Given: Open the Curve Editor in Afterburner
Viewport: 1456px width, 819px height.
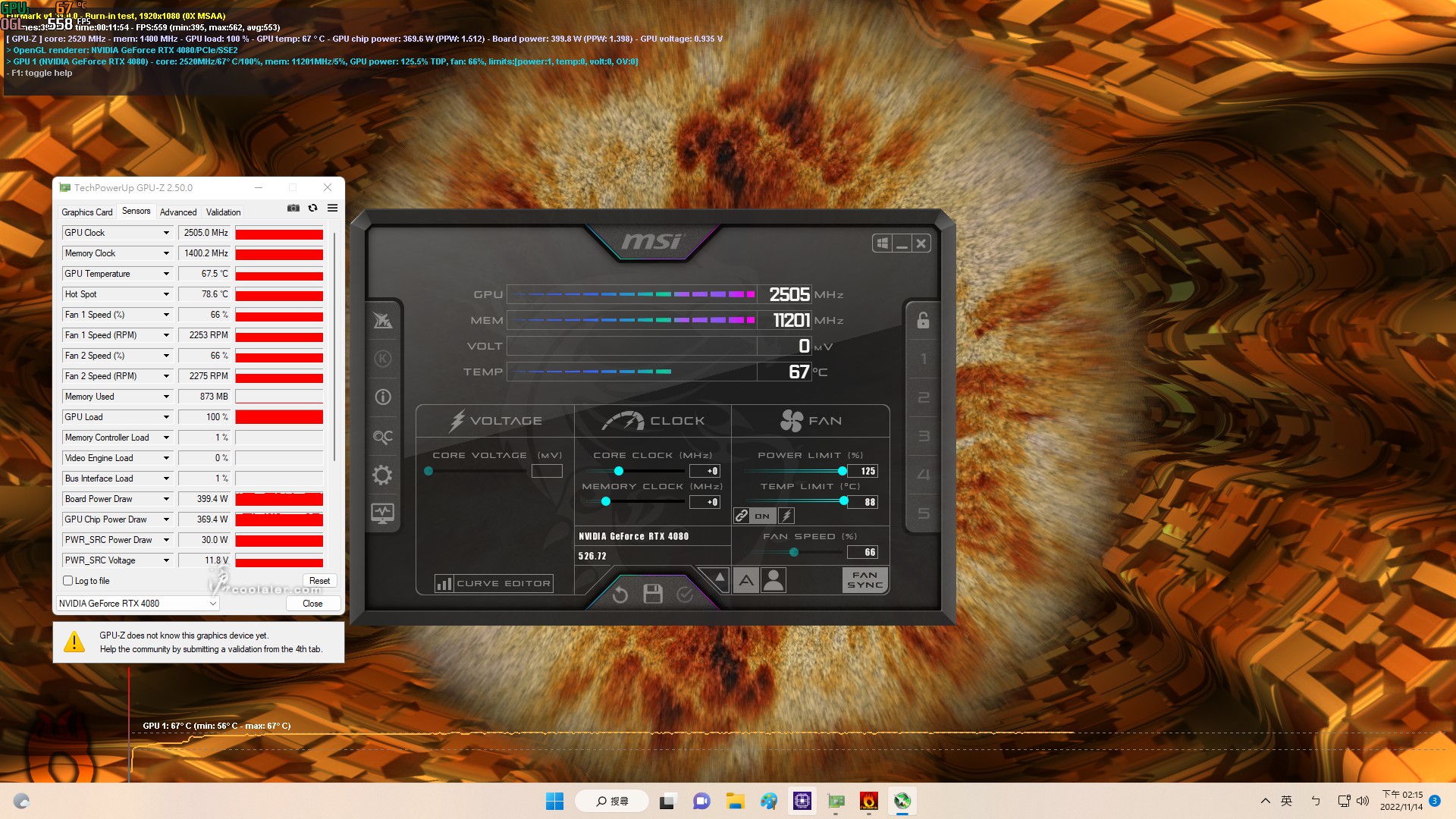Looking at the screenshot, I should 494,583.
